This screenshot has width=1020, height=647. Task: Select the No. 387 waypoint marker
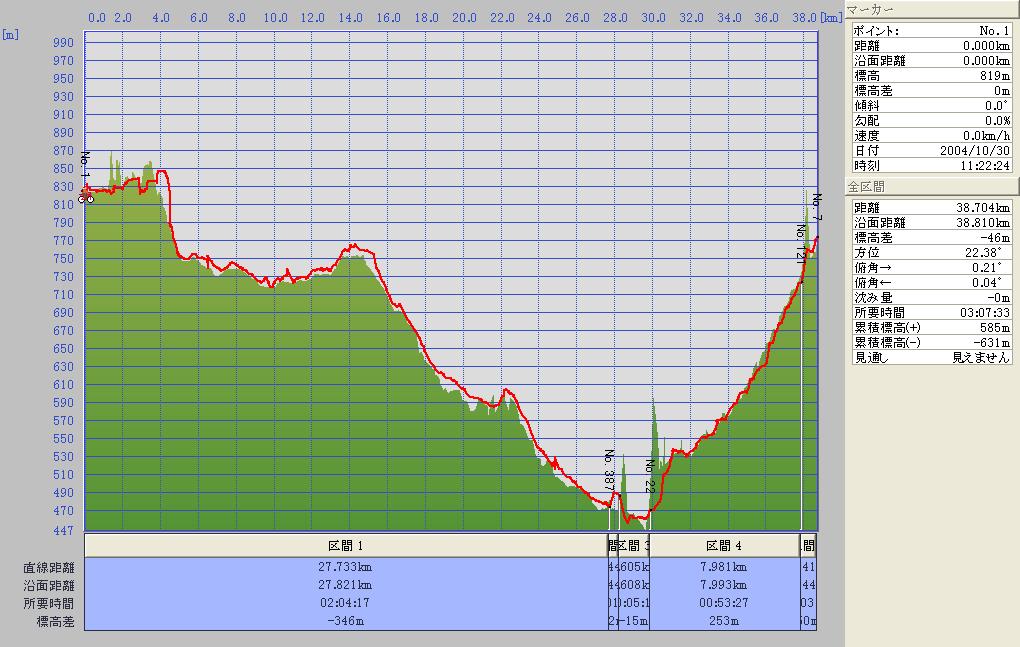pyautogui.click(x=608, y=470)
